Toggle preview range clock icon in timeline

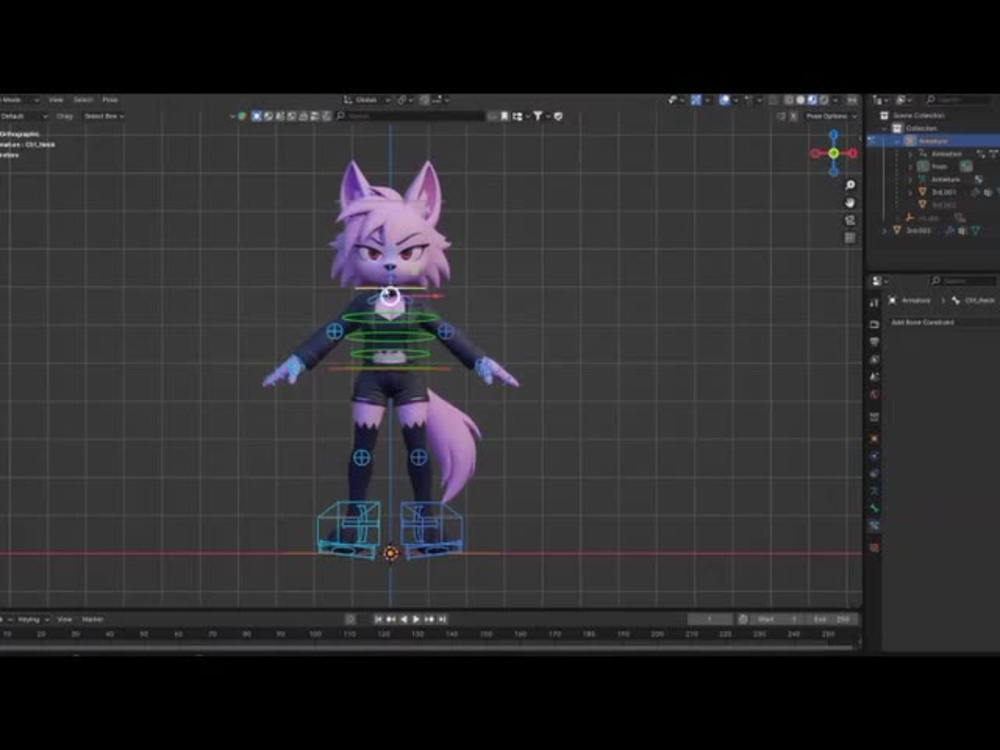coord(743,619)
